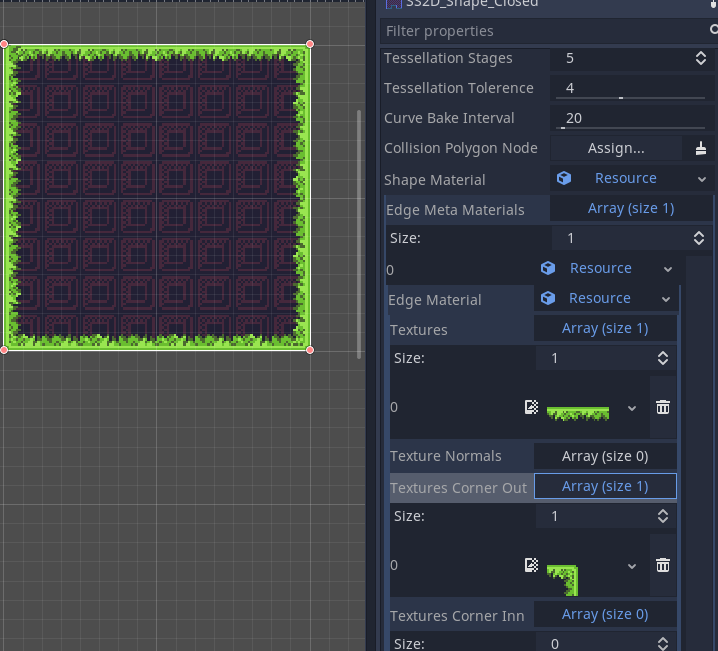Open the Edge Material resource dropdown arrow

pos(666,298)
